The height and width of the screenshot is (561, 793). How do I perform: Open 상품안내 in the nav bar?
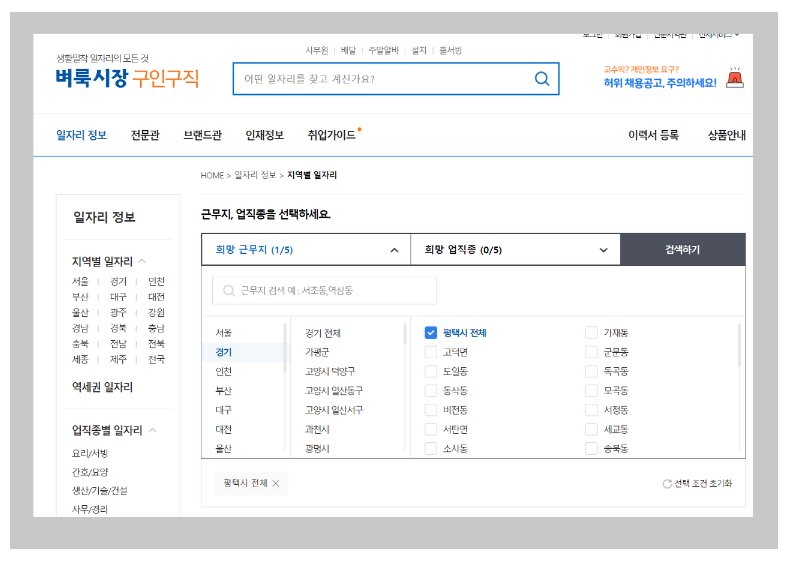pyautogui.click(x=727, y=135)
